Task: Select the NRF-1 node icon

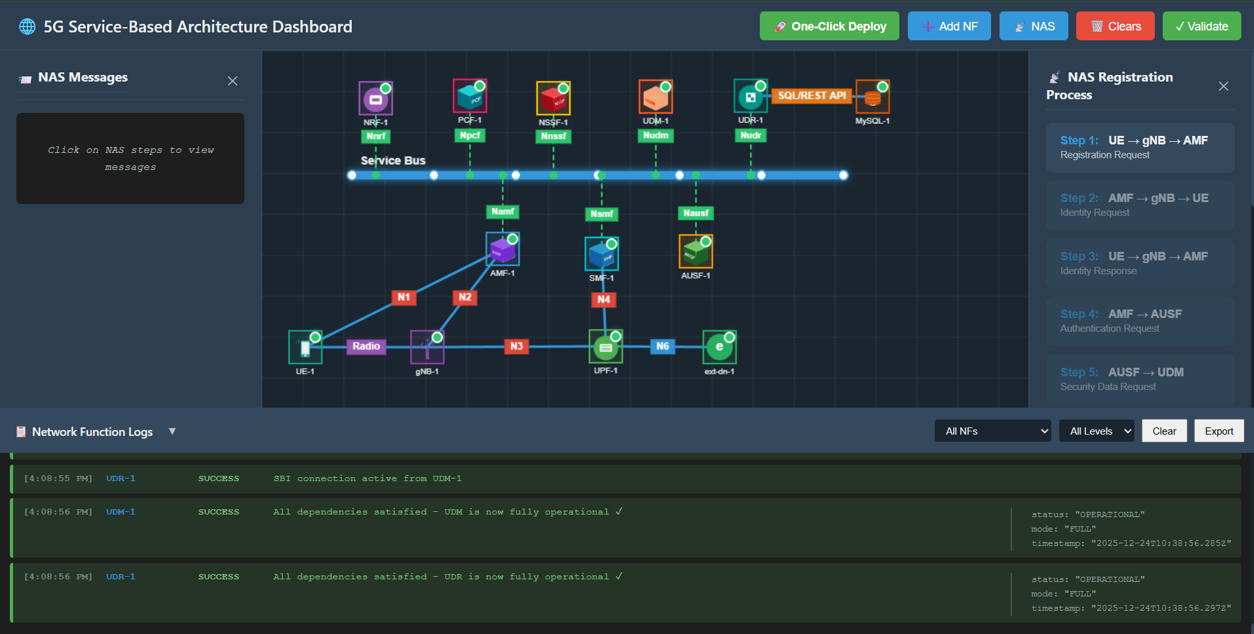Action: (x=376, y=99)
